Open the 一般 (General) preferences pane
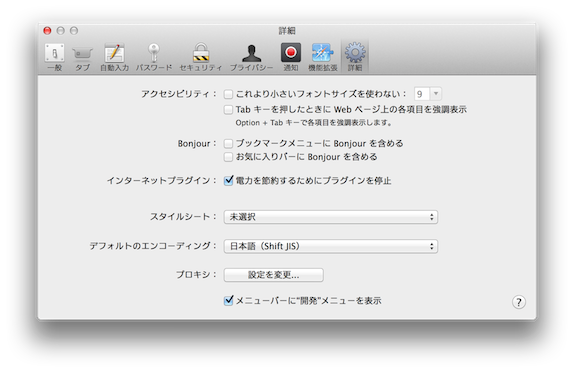574x372 pixels. point(55,57)
